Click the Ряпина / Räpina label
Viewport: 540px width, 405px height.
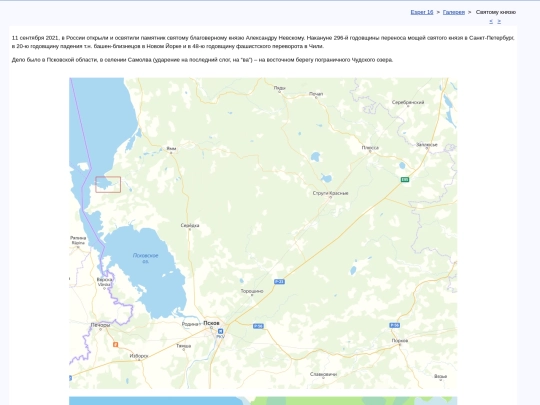point(78,240)
